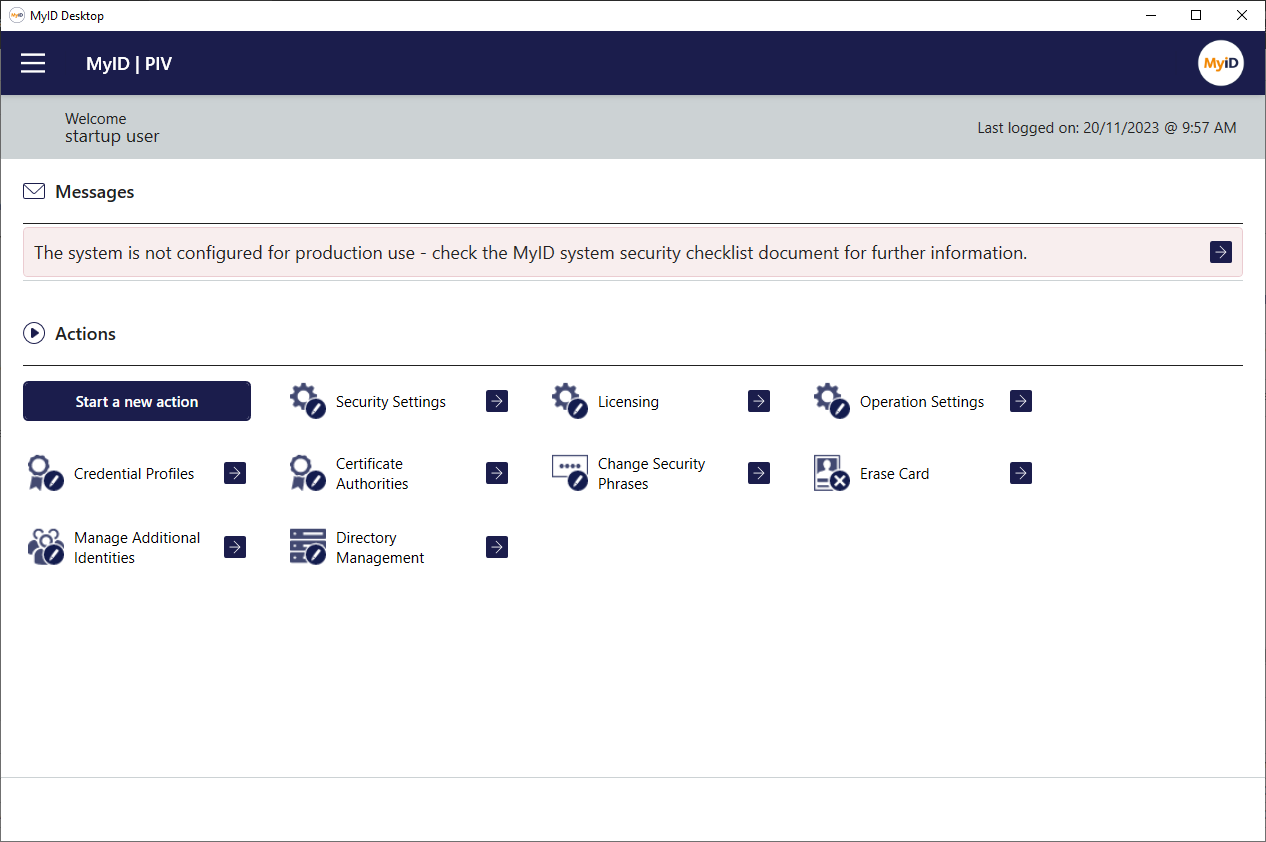This screenshot has height=842, width=1266.
Task: Click the Certificate Authorities ribbon icon
Action: coord(308,473)
